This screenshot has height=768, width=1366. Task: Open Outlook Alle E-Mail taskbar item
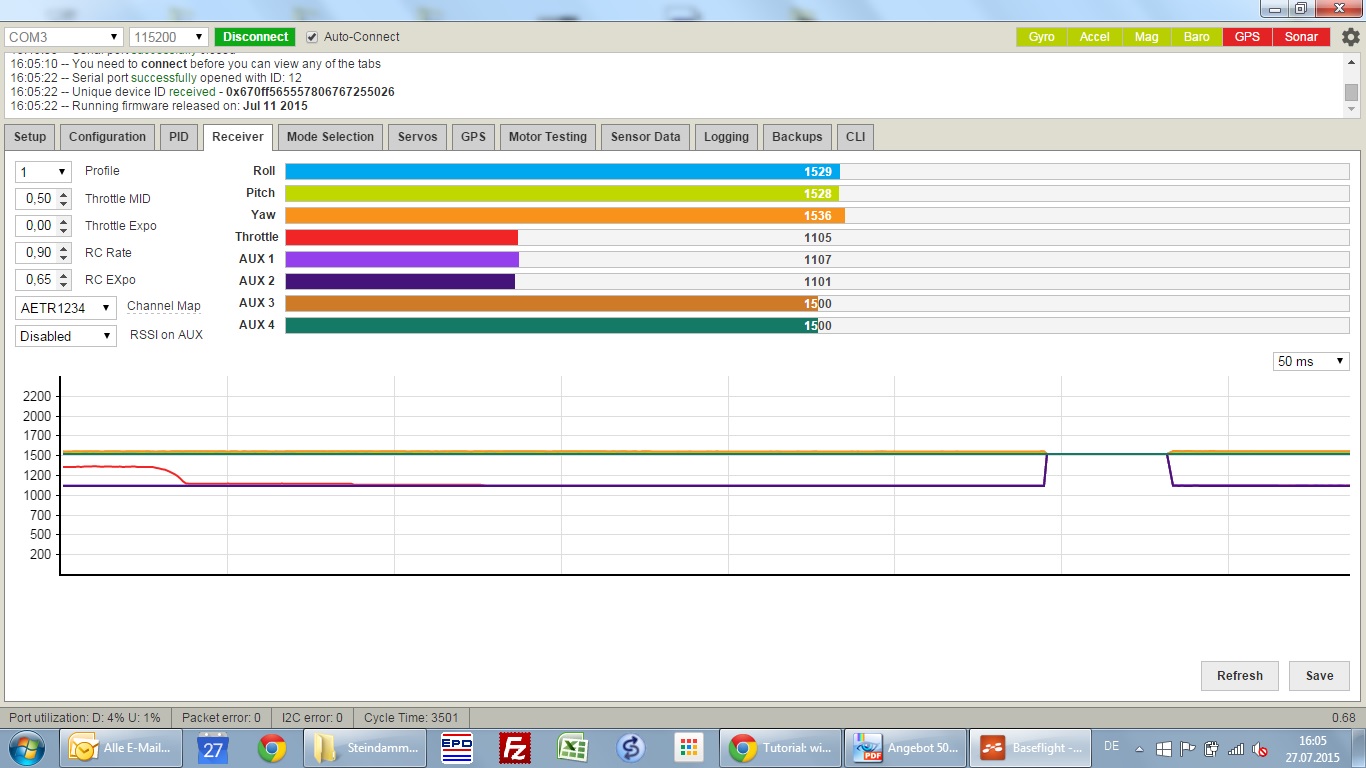[123, 747]
